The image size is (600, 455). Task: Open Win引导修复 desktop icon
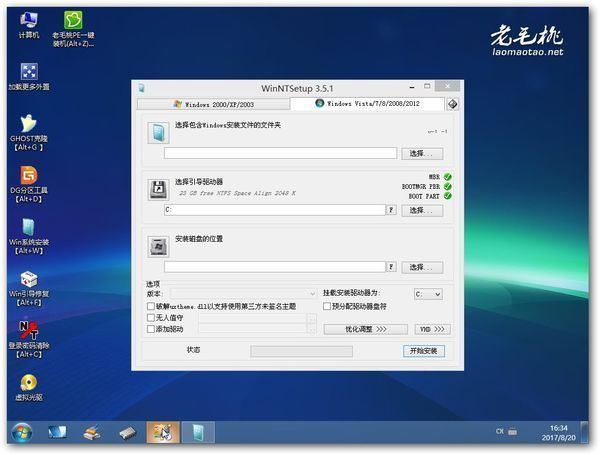point(29,288)
